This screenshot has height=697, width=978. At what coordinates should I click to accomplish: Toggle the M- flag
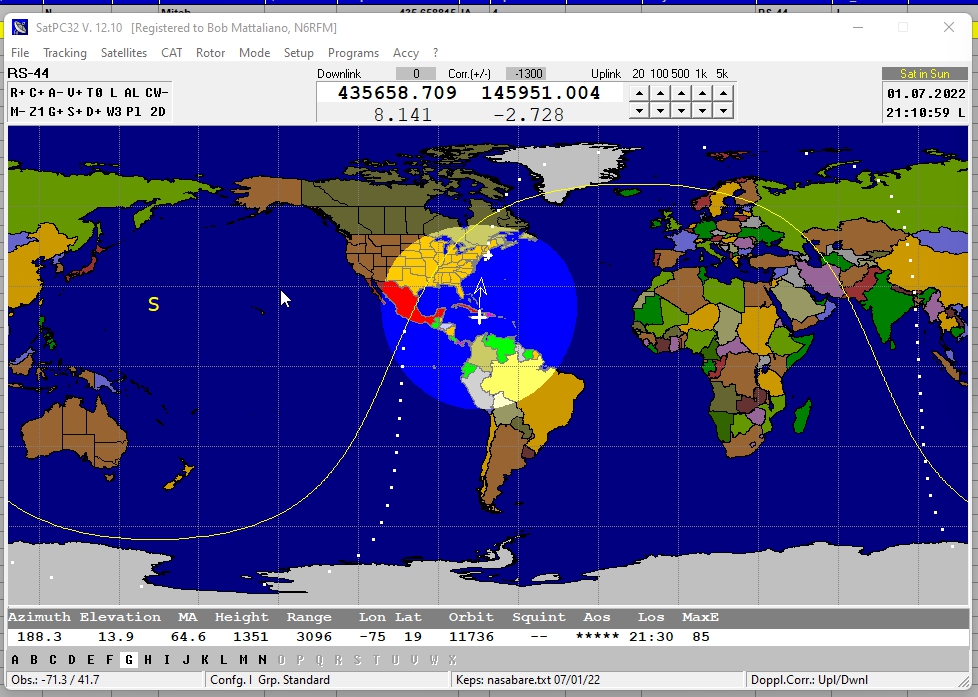(17, 112)
